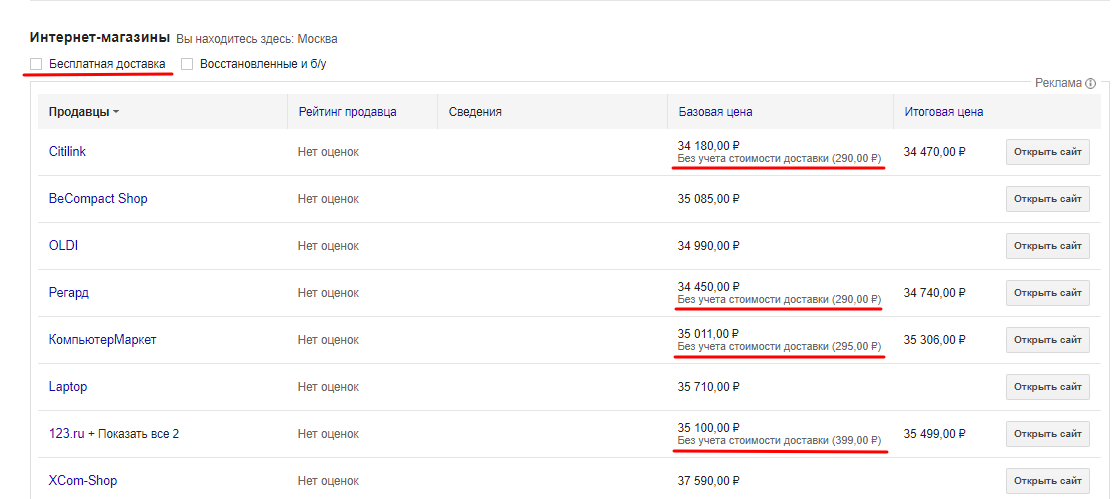Image resolution: width=1117 pixels, height=499 pixels.
Task: Sort by Базовая цена column header
Action: (x=715, y=112)
